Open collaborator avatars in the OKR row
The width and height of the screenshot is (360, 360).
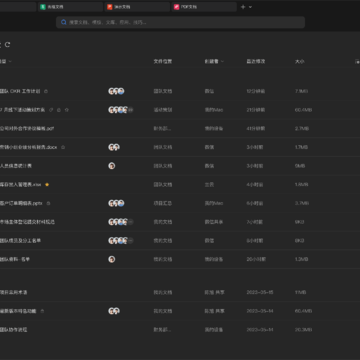tap(116, 91)
